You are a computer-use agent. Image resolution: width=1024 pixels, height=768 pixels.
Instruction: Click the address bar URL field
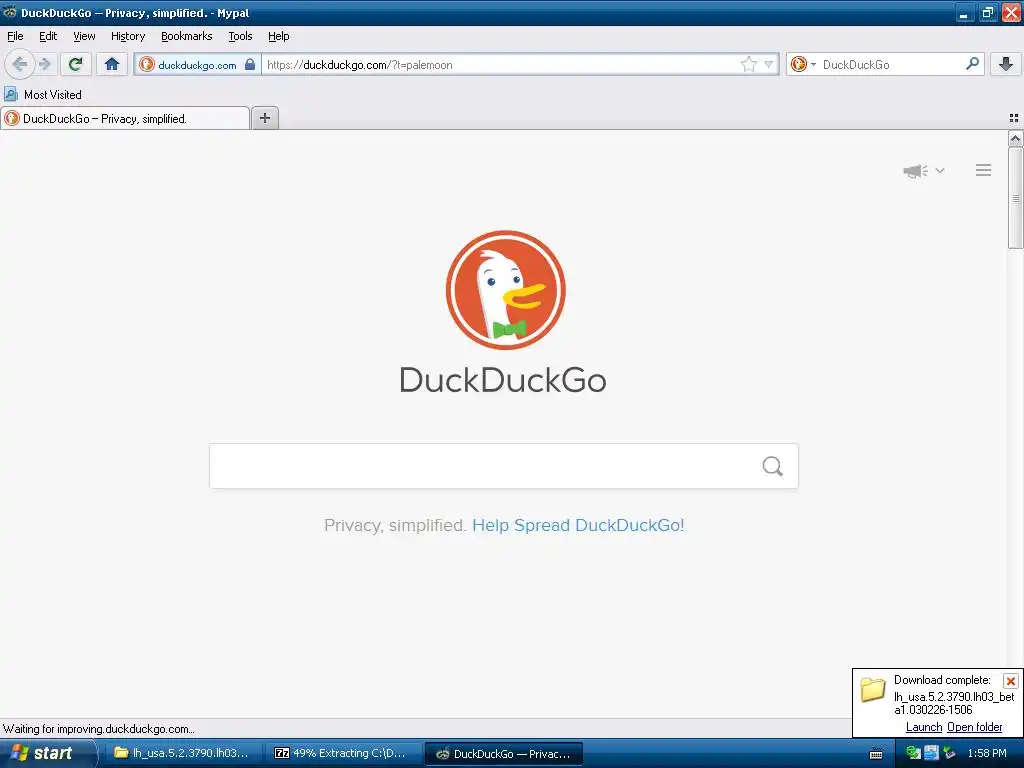[x=500, y=65]
